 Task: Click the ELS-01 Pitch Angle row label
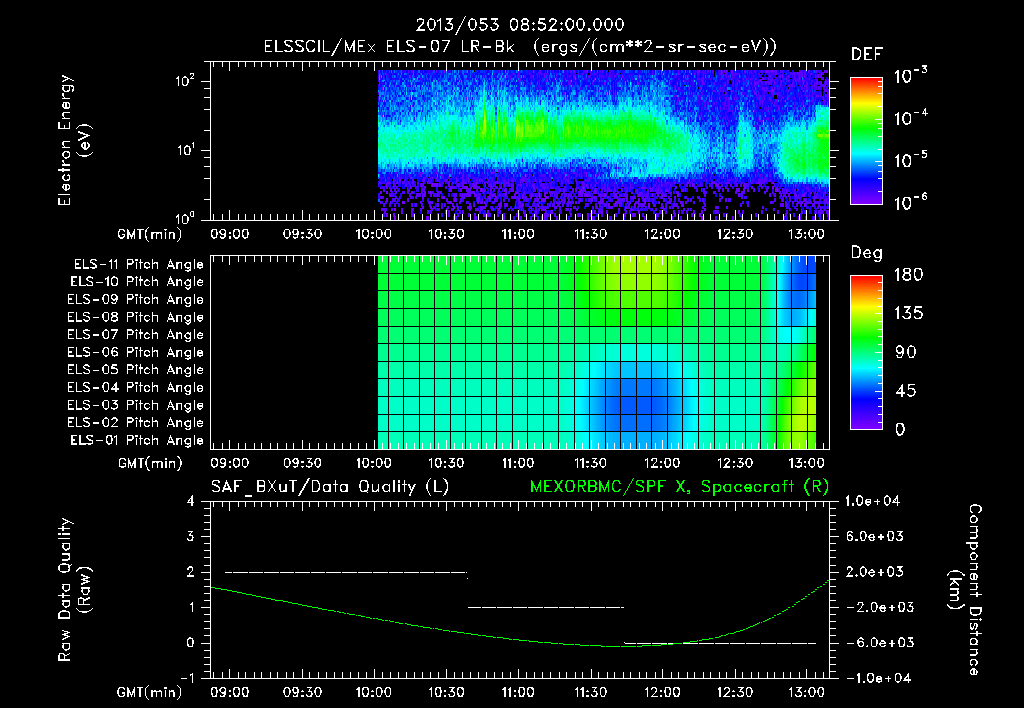[136, 441]
